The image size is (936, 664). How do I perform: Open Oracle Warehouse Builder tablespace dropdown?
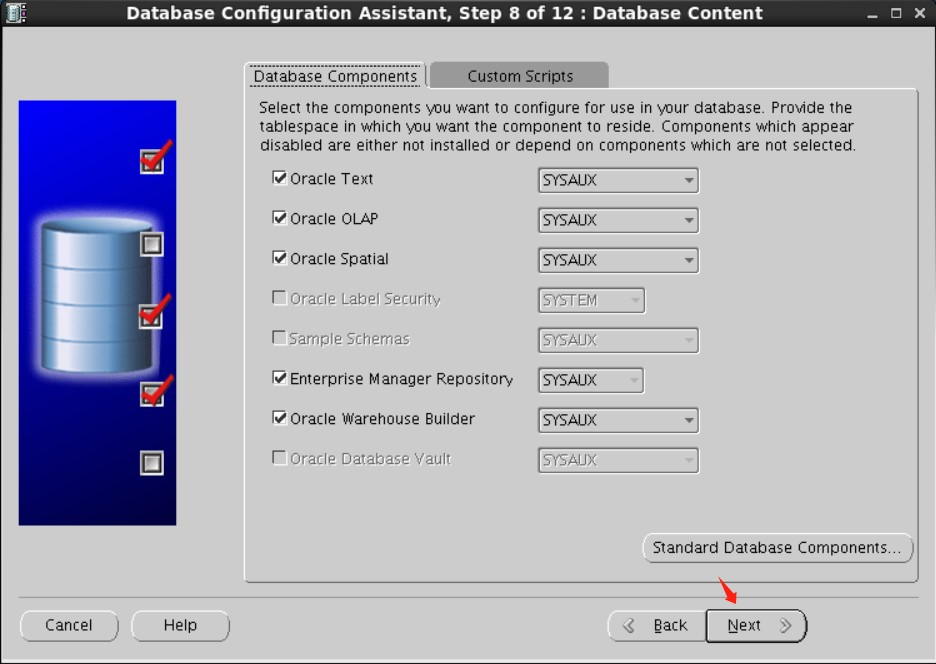coord(618,420)
